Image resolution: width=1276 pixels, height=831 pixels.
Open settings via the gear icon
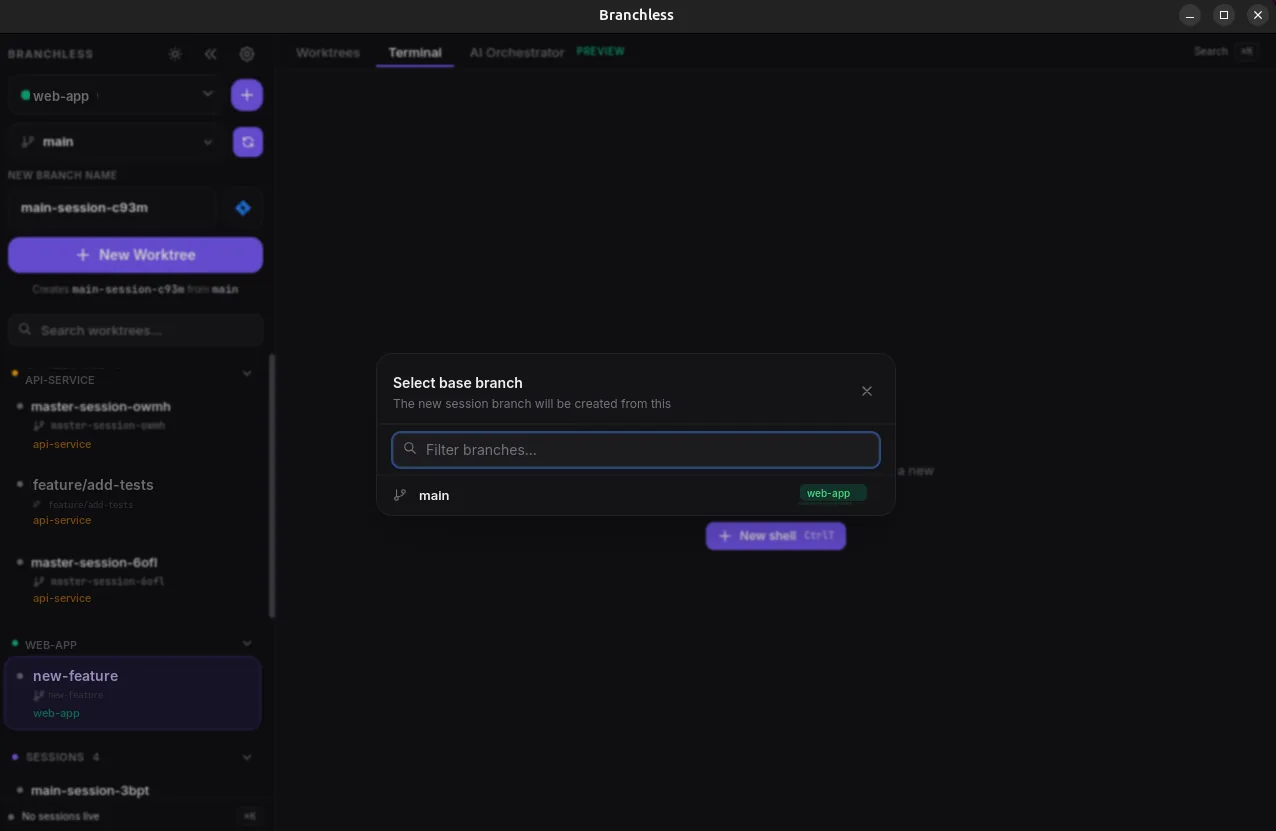click(x=247, y=54)
